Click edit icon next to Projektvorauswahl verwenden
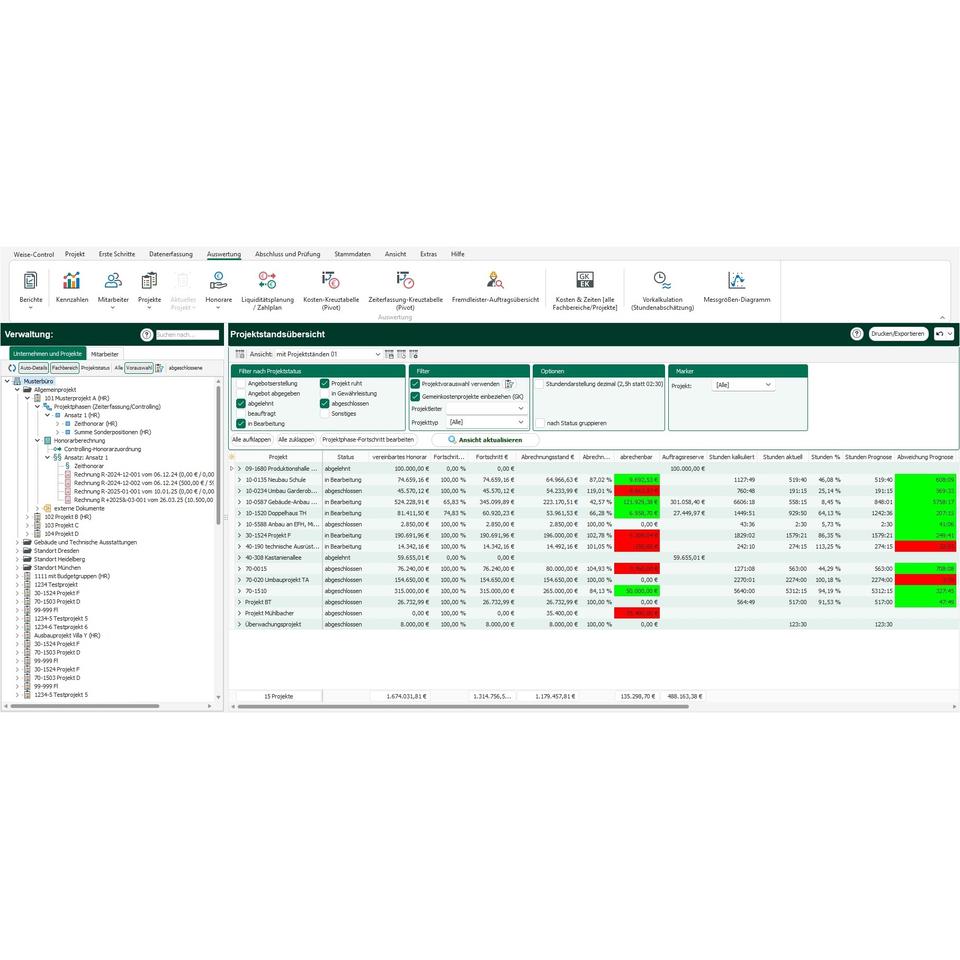 tap(509, 384)
